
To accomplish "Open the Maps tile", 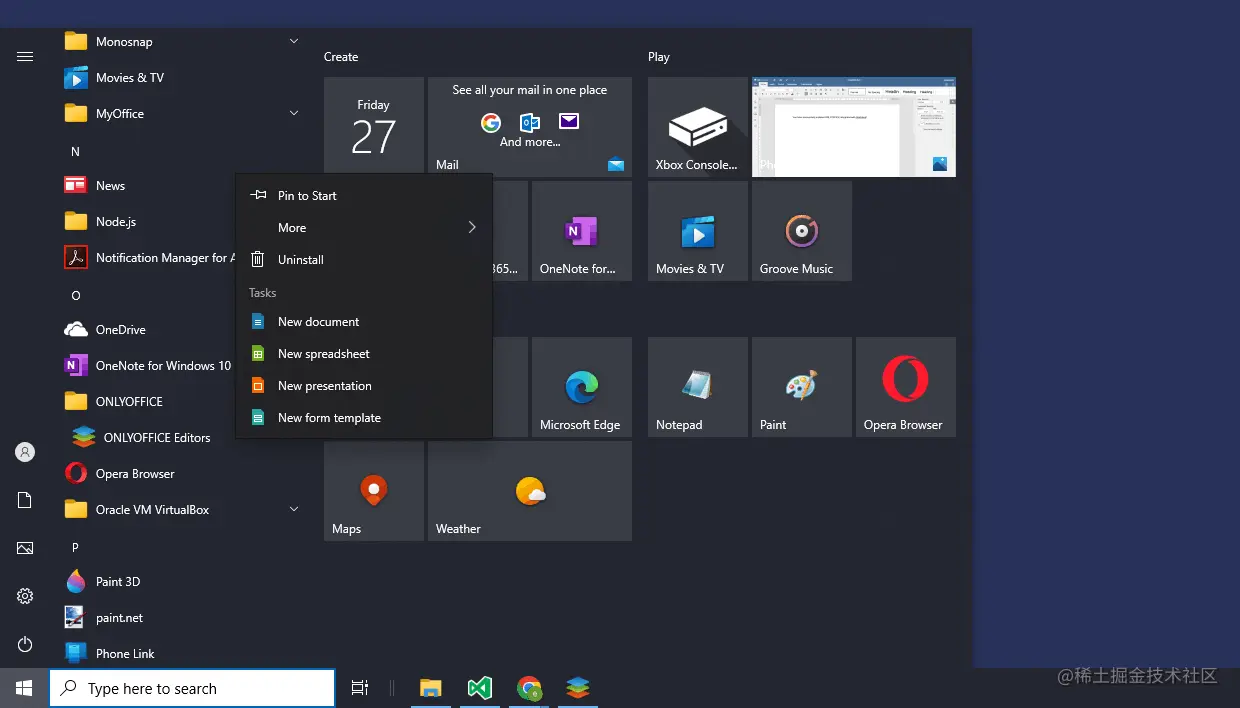I will coord(373,490).
